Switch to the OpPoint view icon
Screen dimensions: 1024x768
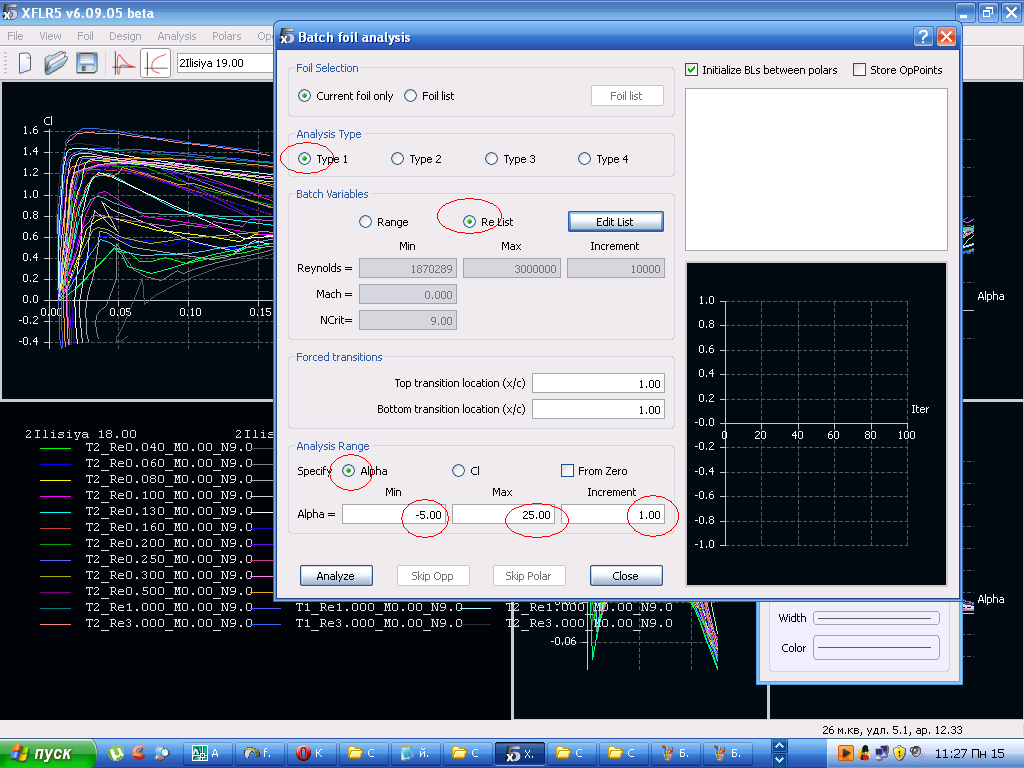point(122,63)
